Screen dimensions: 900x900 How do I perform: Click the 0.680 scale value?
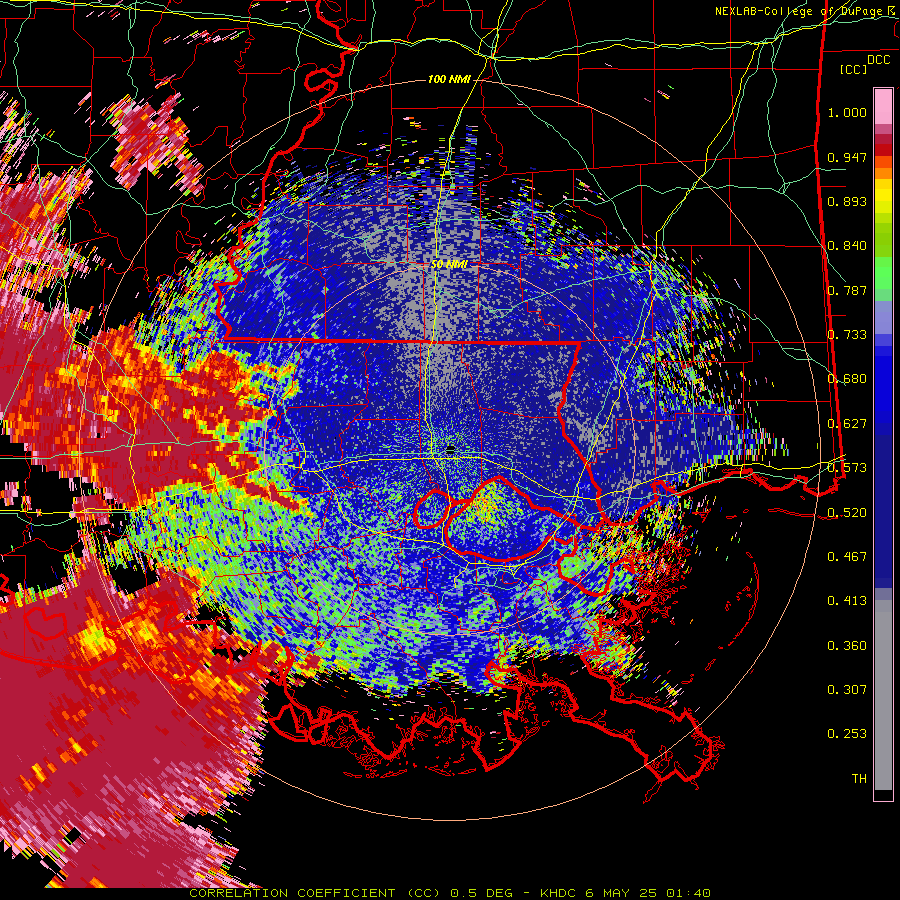pos(847,379)
